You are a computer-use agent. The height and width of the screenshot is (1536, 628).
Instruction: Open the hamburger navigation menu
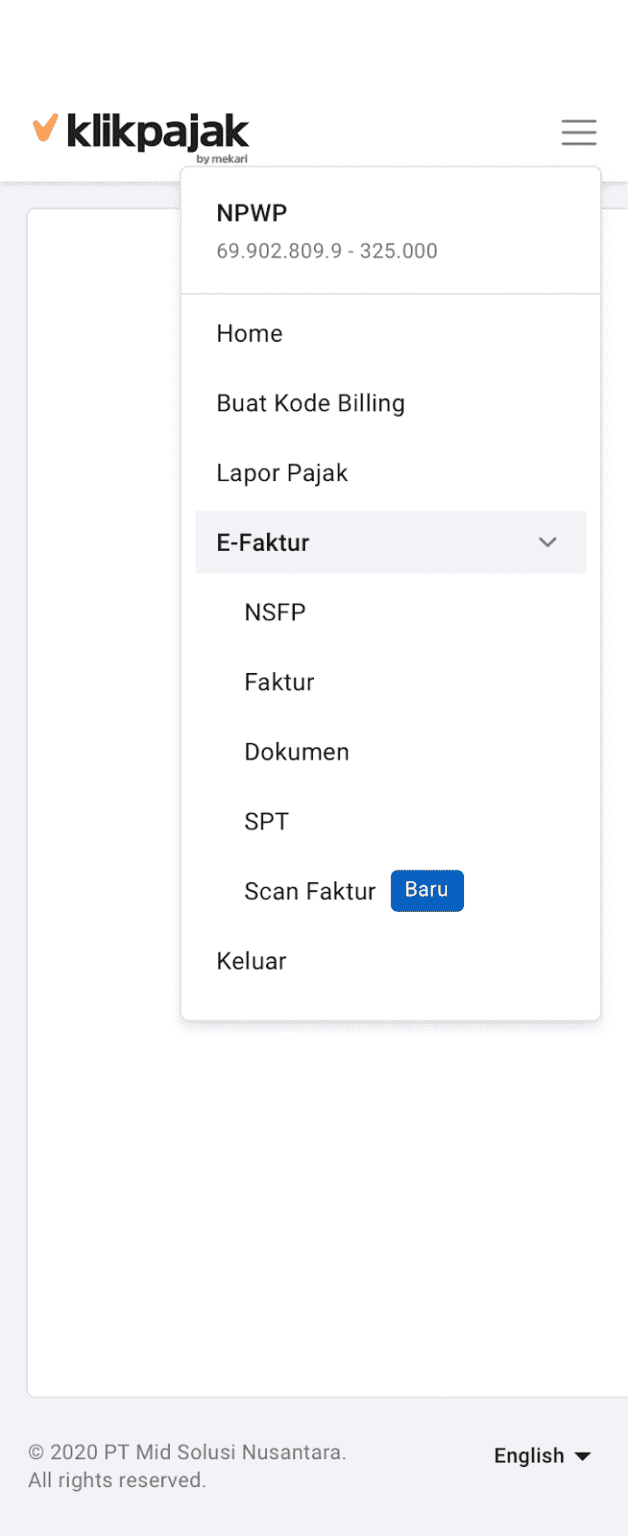579,132
